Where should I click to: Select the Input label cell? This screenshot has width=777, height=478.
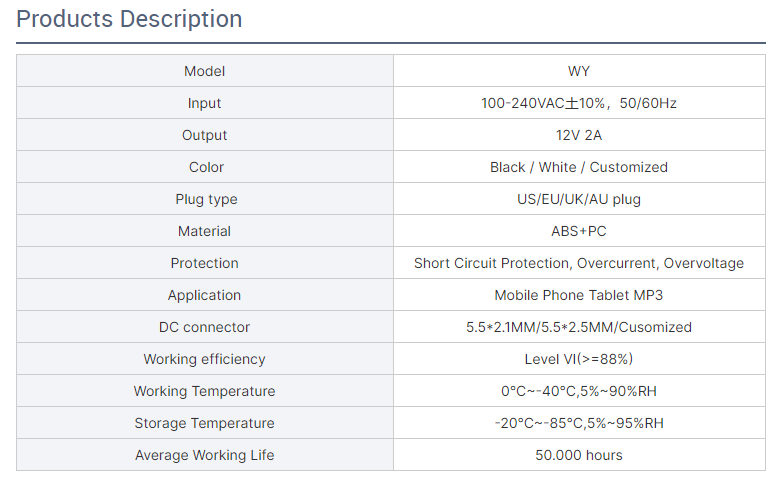[204, 103]
